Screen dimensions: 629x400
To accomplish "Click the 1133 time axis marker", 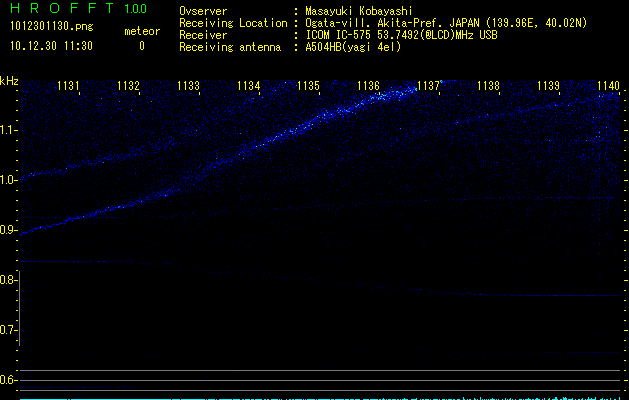I will coord(188,85).
